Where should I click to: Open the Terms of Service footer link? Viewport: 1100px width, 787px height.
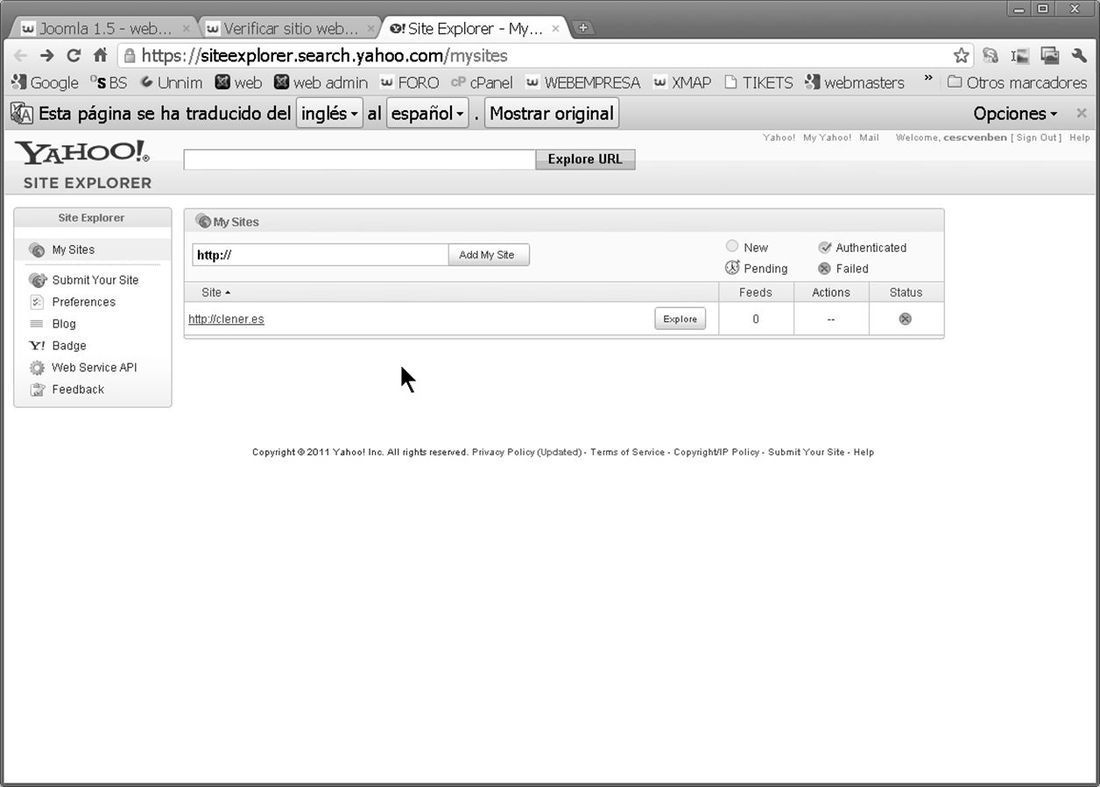(627, 452)
